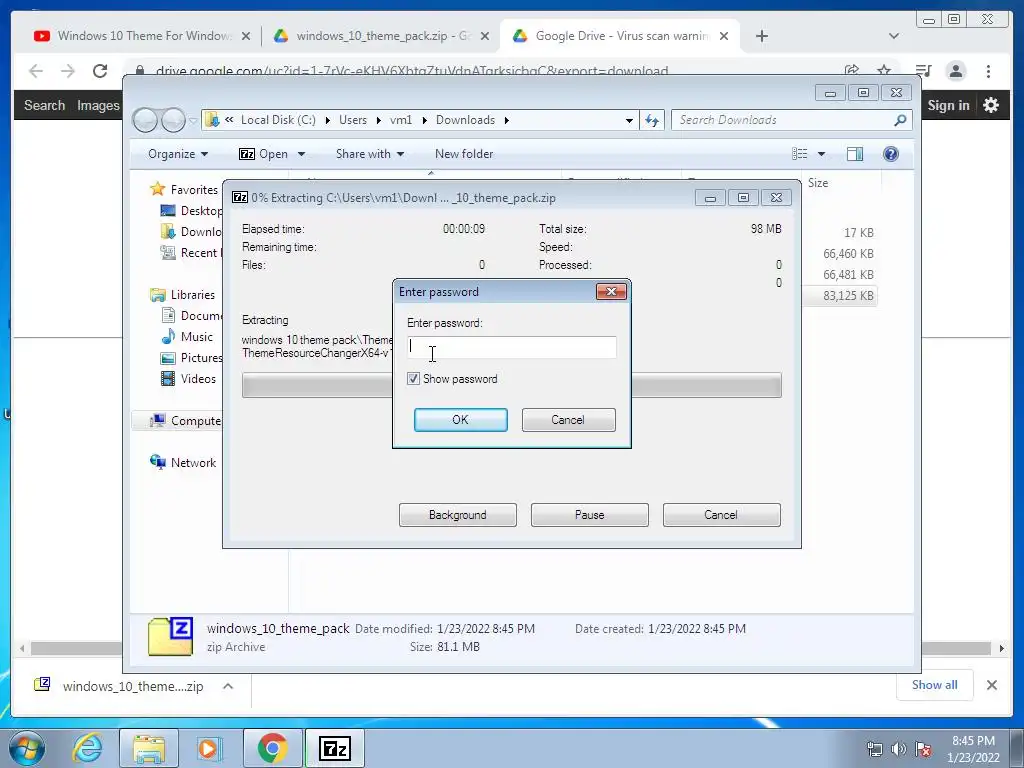1024x768 pixels.
Task: Create a New folder in Downloads
Action: pyautogui.click(x=464, y=154)
